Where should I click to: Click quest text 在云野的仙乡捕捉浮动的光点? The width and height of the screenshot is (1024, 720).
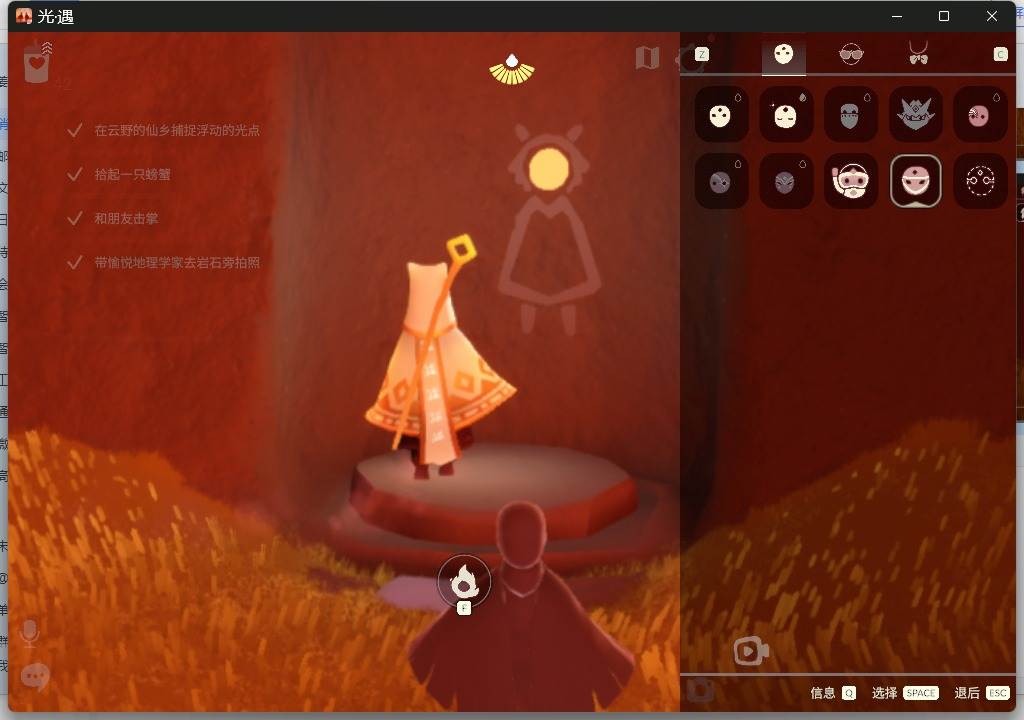[177, 131]
